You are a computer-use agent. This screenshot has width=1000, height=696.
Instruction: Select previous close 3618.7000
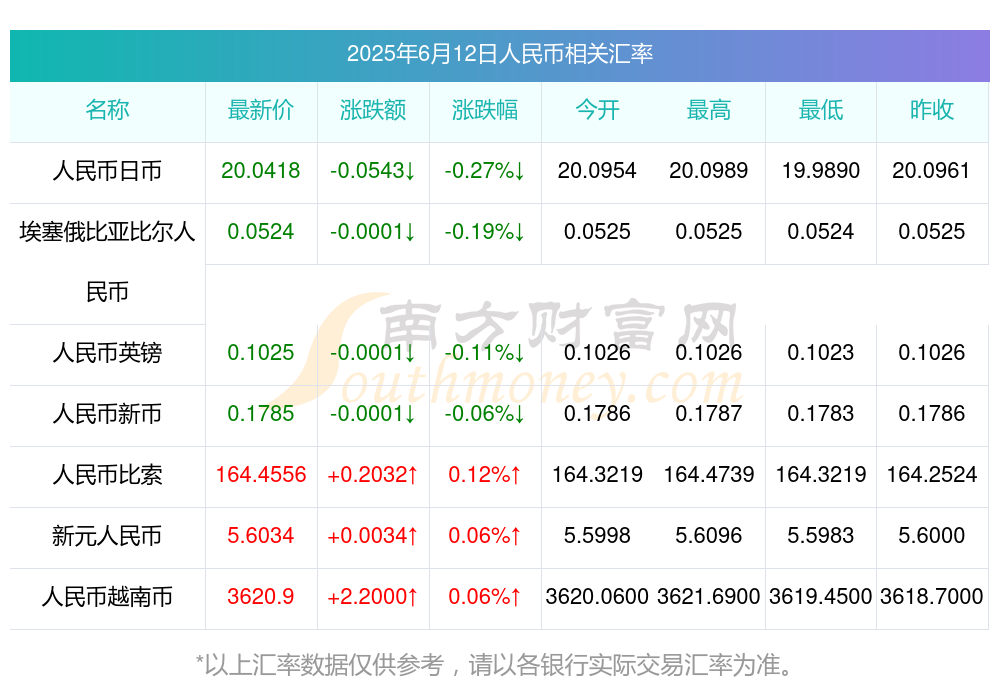click(x=932, y=597)
